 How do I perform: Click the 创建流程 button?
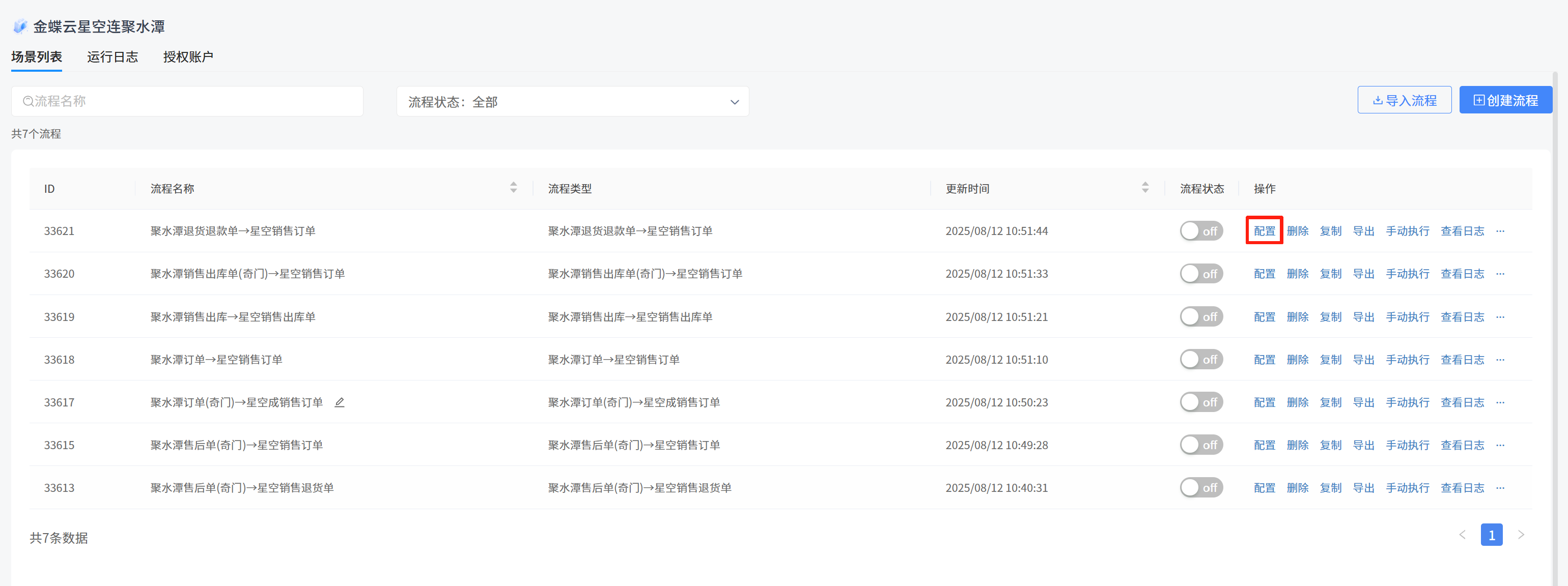pos(1505,100)
